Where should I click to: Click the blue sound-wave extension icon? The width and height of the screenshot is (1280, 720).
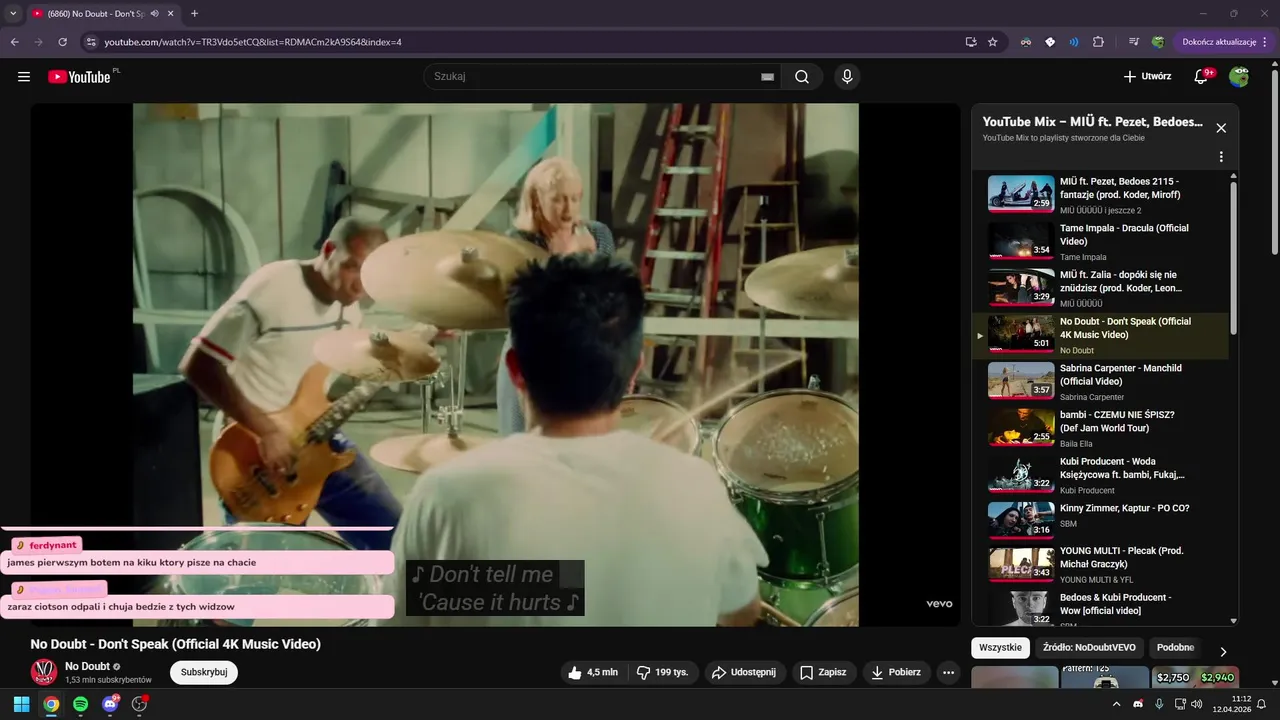pos(1074,42)
